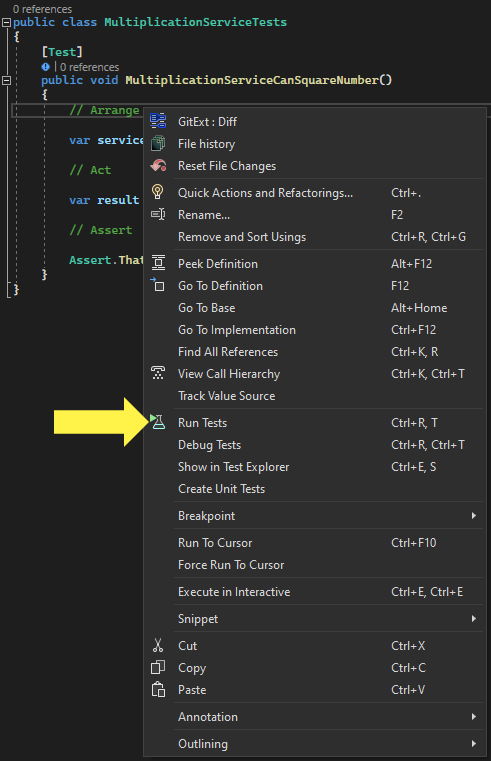
Task: Click the Paste clipboard icon
Action: pyautogui.click(x=158, y=689)
